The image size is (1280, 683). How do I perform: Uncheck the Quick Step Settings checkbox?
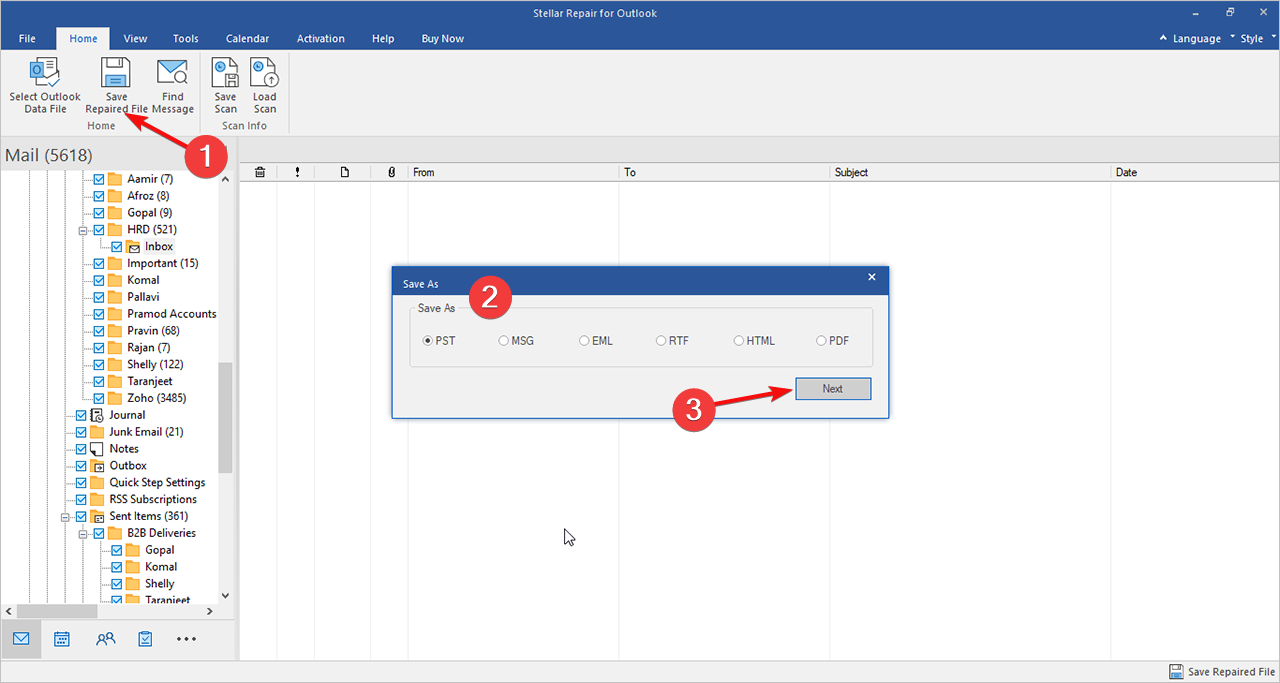[x=81, y=482]
